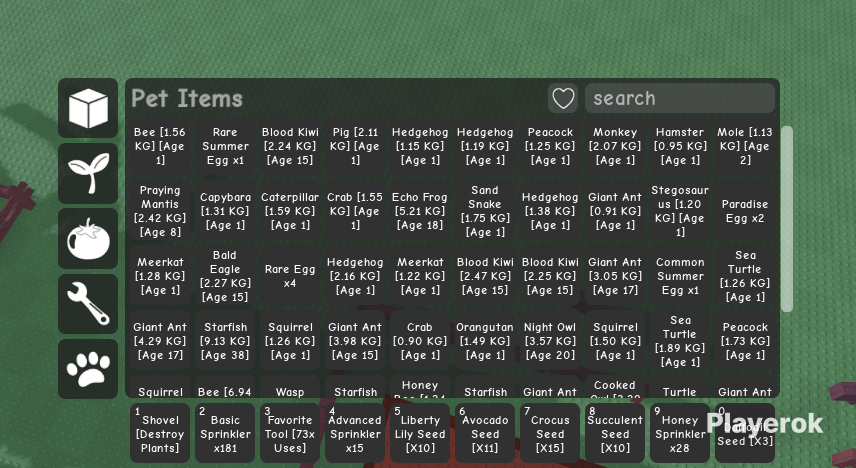This screenshot has height=468, width=856.
Task: Click the search input field
Action: click(680, 98)
